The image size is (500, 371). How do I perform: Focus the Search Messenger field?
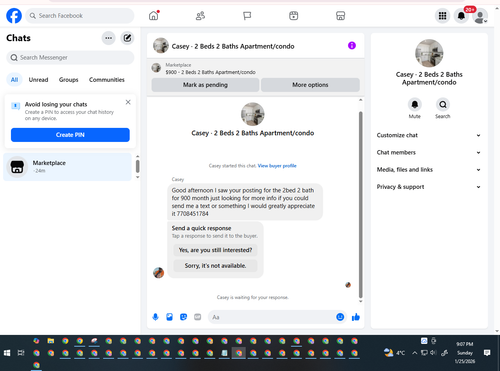pos(70,58)
